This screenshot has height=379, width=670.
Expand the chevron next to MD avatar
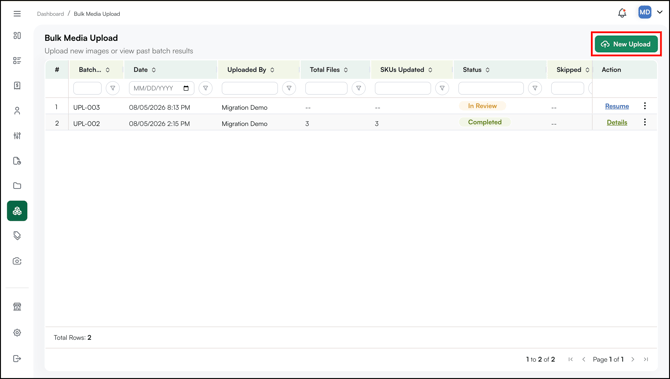click(660, 12)
